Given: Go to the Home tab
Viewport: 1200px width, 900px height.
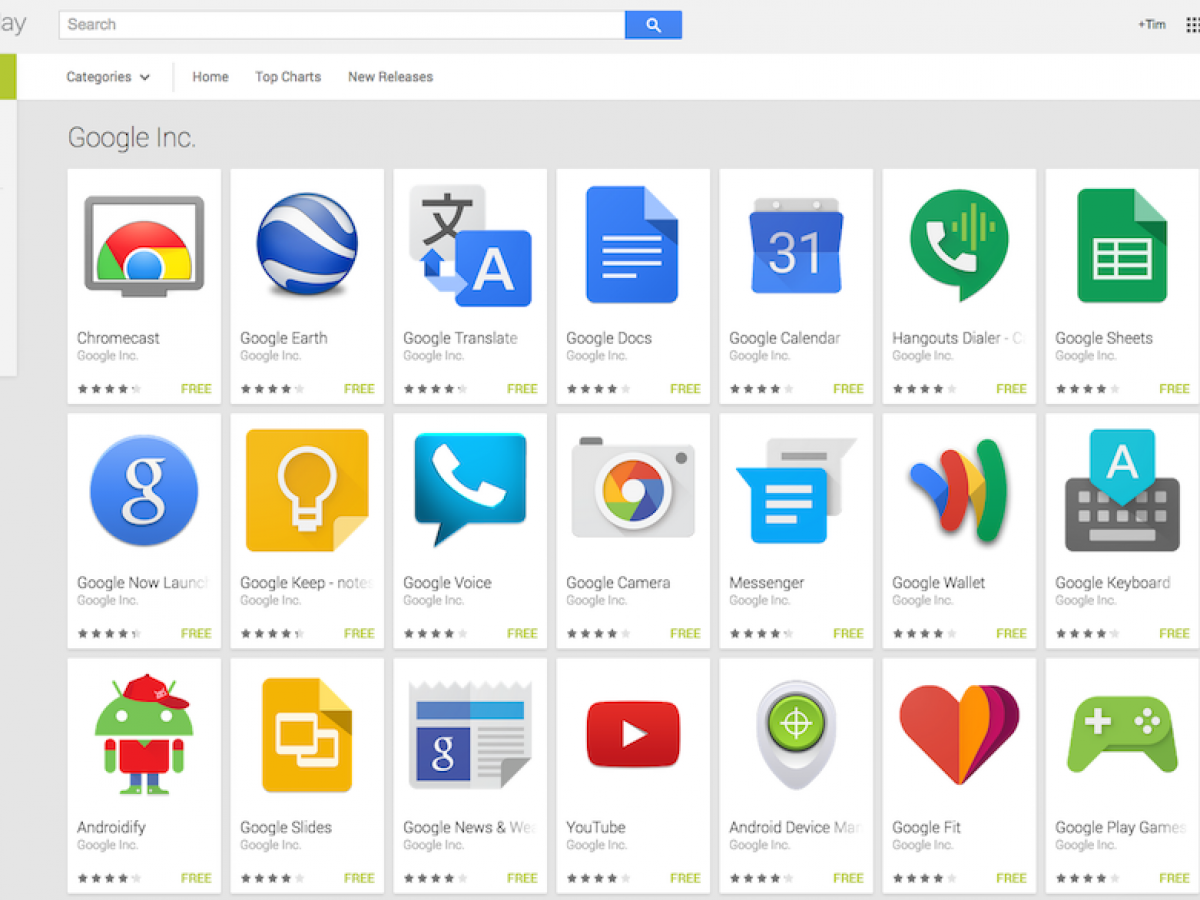Looking at the screenshot, I should 210,77.
